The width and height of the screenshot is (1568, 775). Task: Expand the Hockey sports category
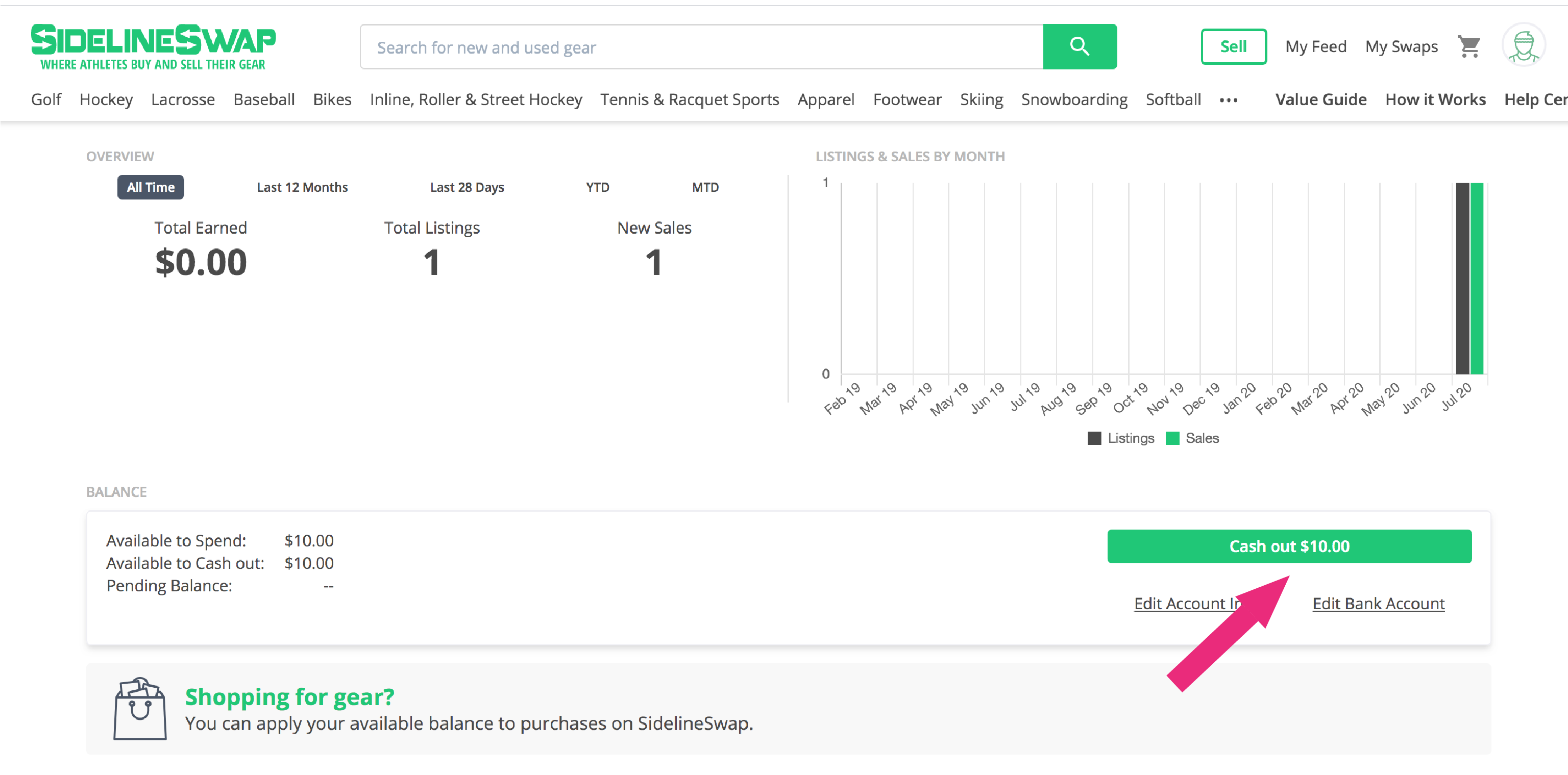pos(106,100)
